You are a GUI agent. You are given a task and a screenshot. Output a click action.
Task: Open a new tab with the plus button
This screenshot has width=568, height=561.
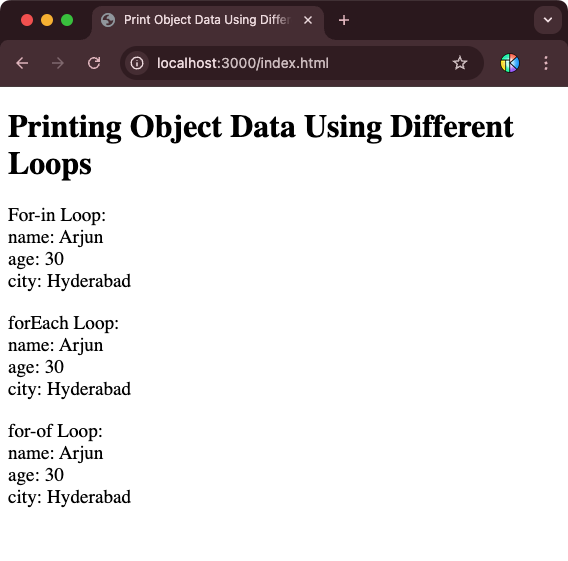344,20
